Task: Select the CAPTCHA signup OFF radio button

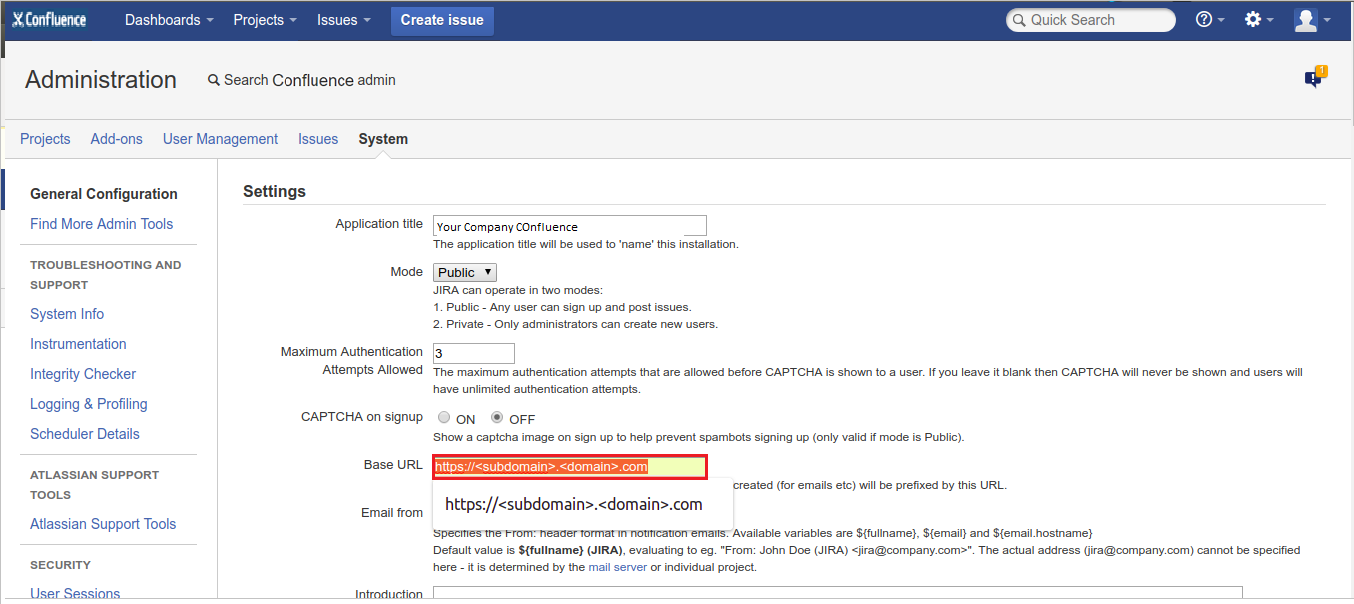Action: point(496,417)
